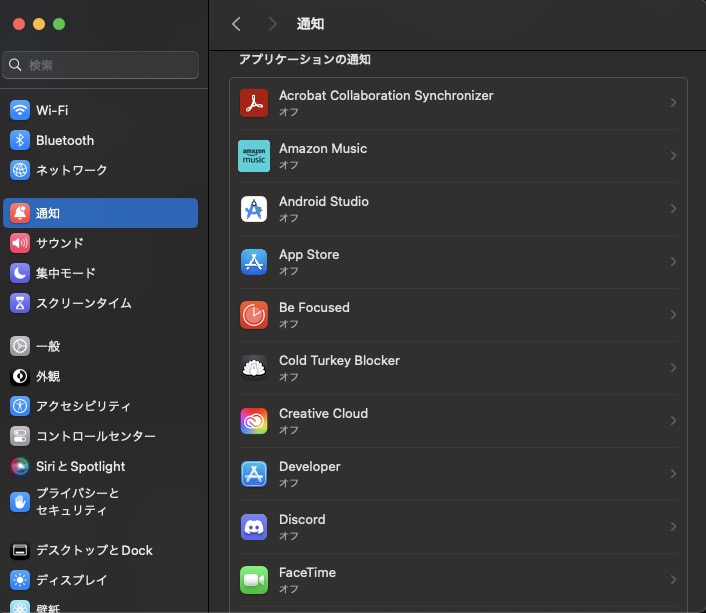This screenshot has height=613, width=706.
Task: Click the 通知 bell icon in sidebar
Action: [x=20, y=213]
